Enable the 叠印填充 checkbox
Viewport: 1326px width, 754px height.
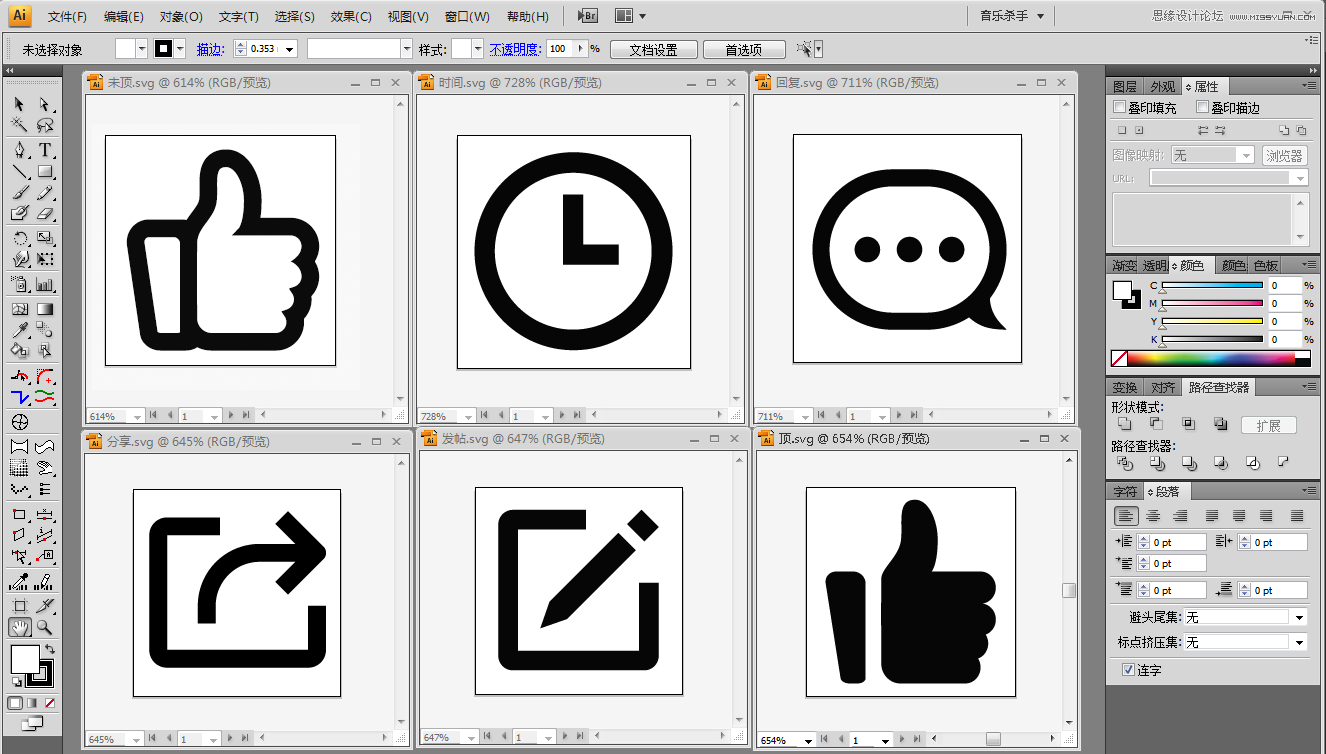tap(1119, 107)
